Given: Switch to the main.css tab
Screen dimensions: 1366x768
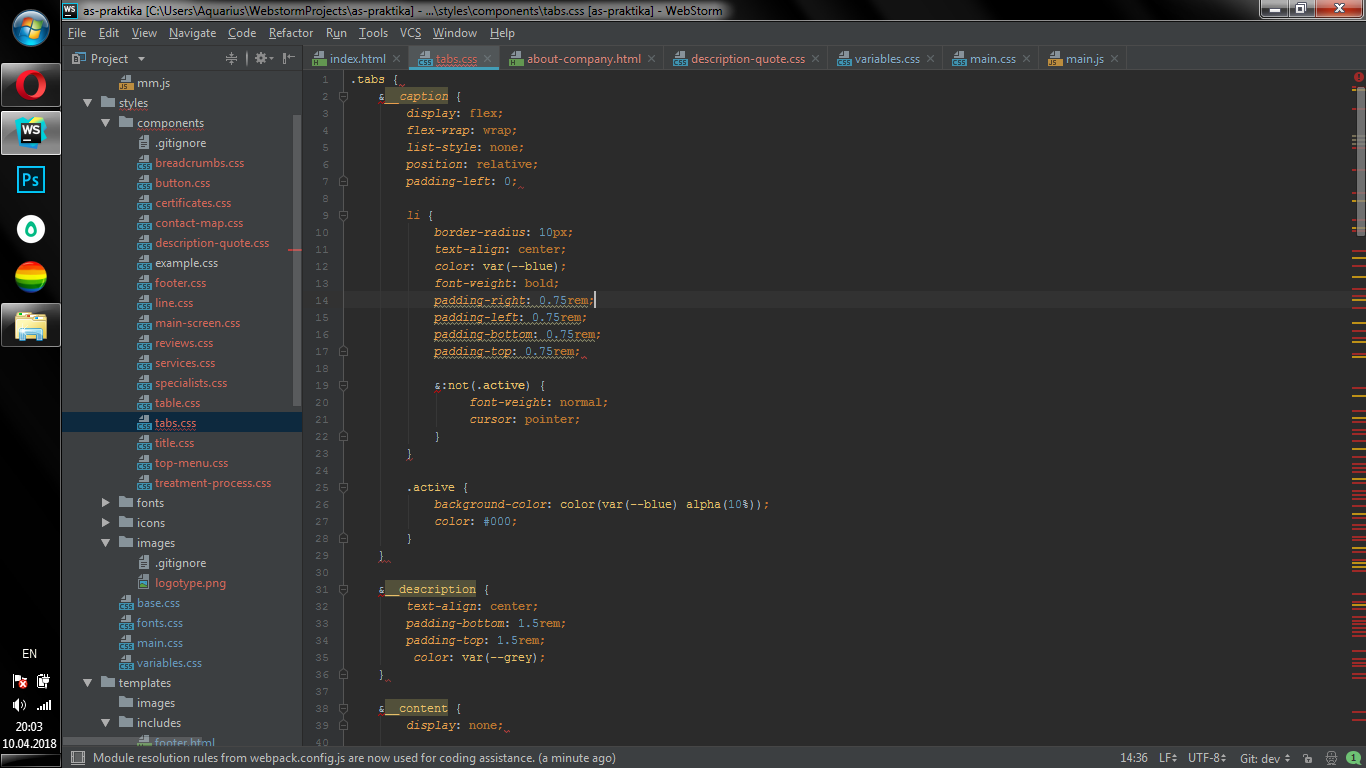Looking at the screenshot, I should [x=992, y=59].
